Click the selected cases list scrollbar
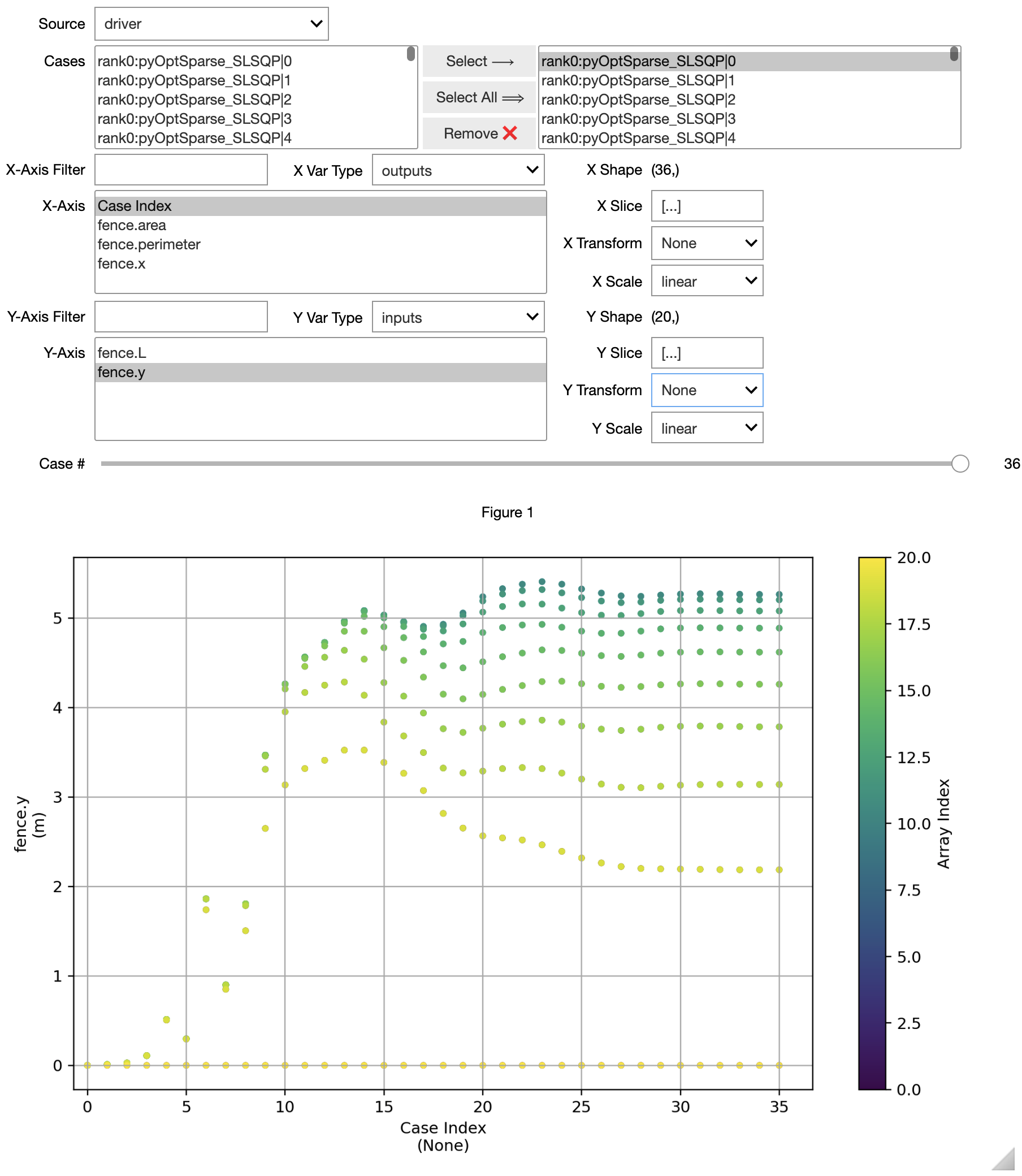 pyautogui.click(x=954, y=54)
